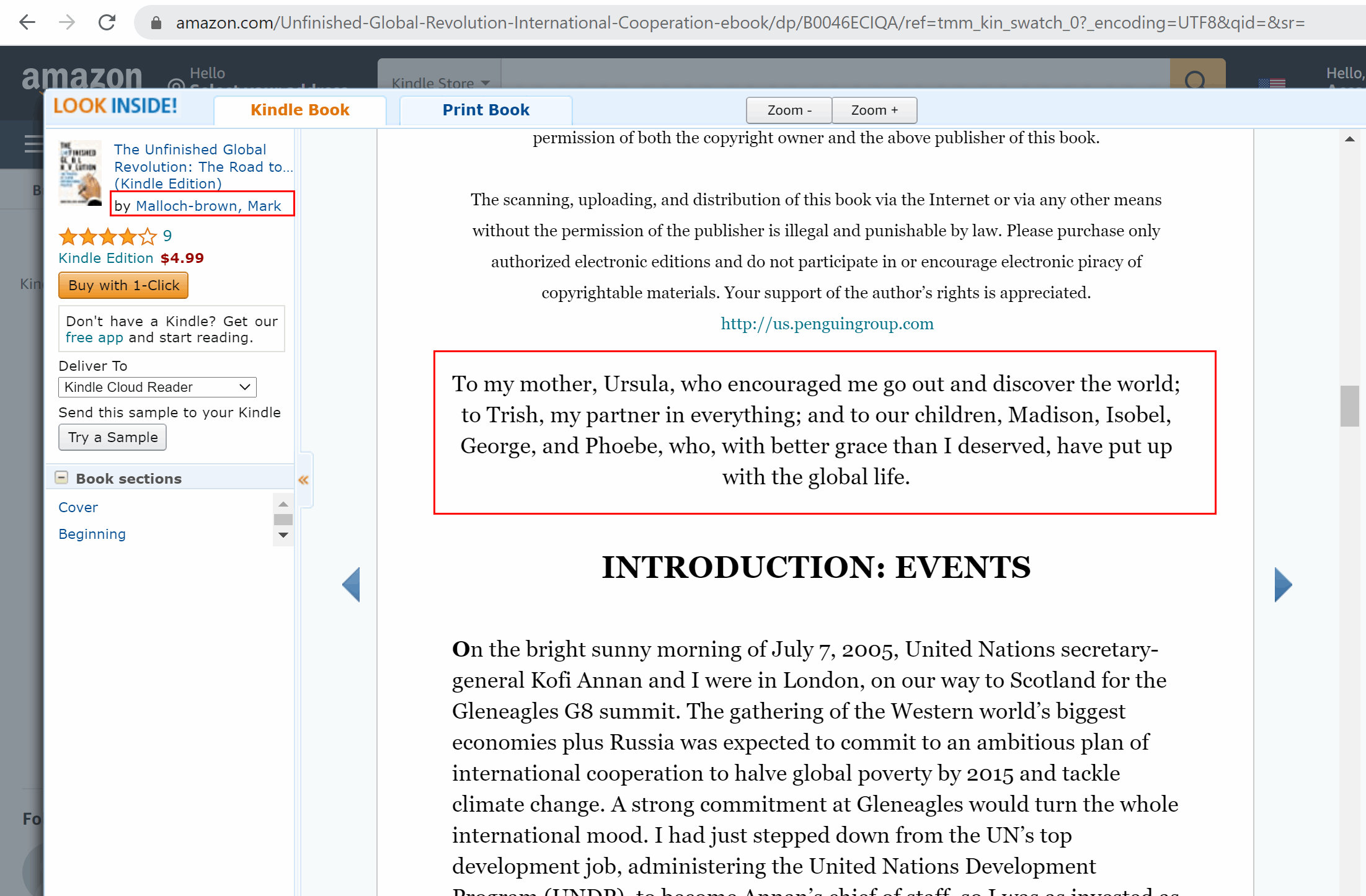Go to the next page with the right arrow
This screenshot has width=1366, height=896.
point(1283,584)
